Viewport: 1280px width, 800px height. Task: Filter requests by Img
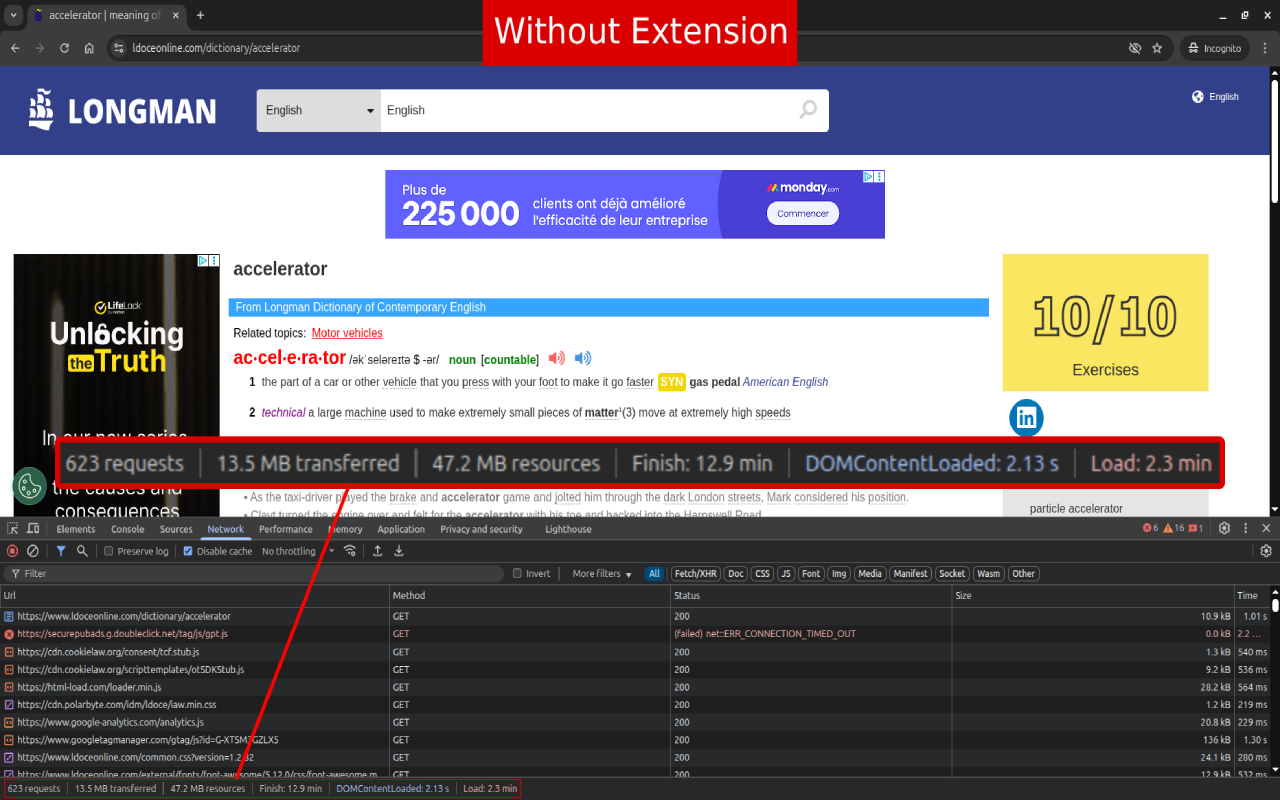[839, 574]
